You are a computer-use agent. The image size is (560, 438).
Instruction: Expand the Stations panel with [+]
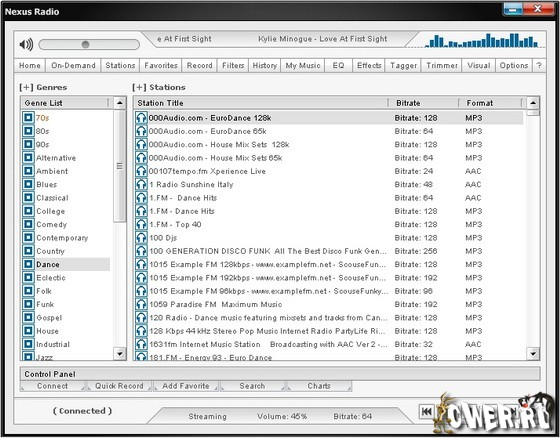coord(139,87)
